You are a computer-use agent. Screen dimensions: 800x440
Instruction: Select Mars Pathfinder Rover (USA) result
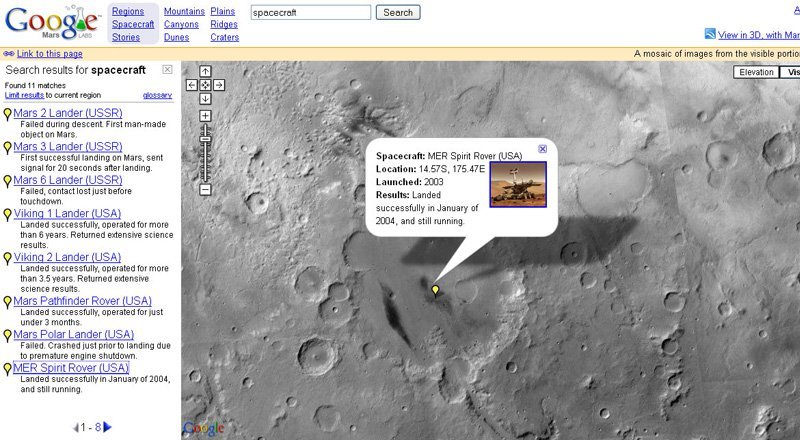point(83,301)
